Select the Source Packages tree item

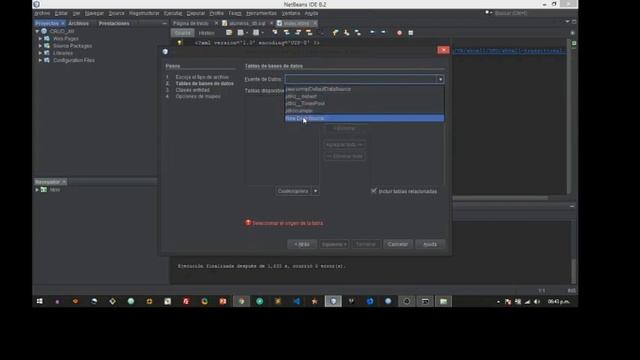(72, 46)
